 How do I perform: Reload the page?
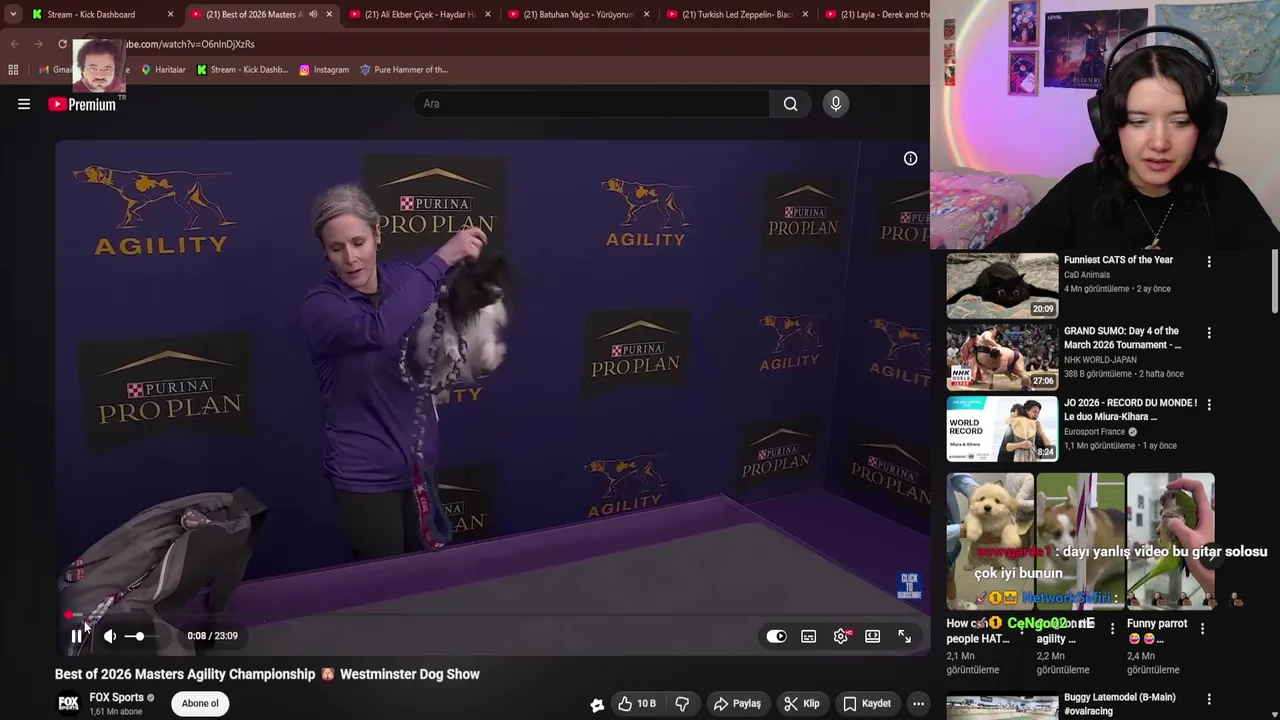[x=62, y=44]
